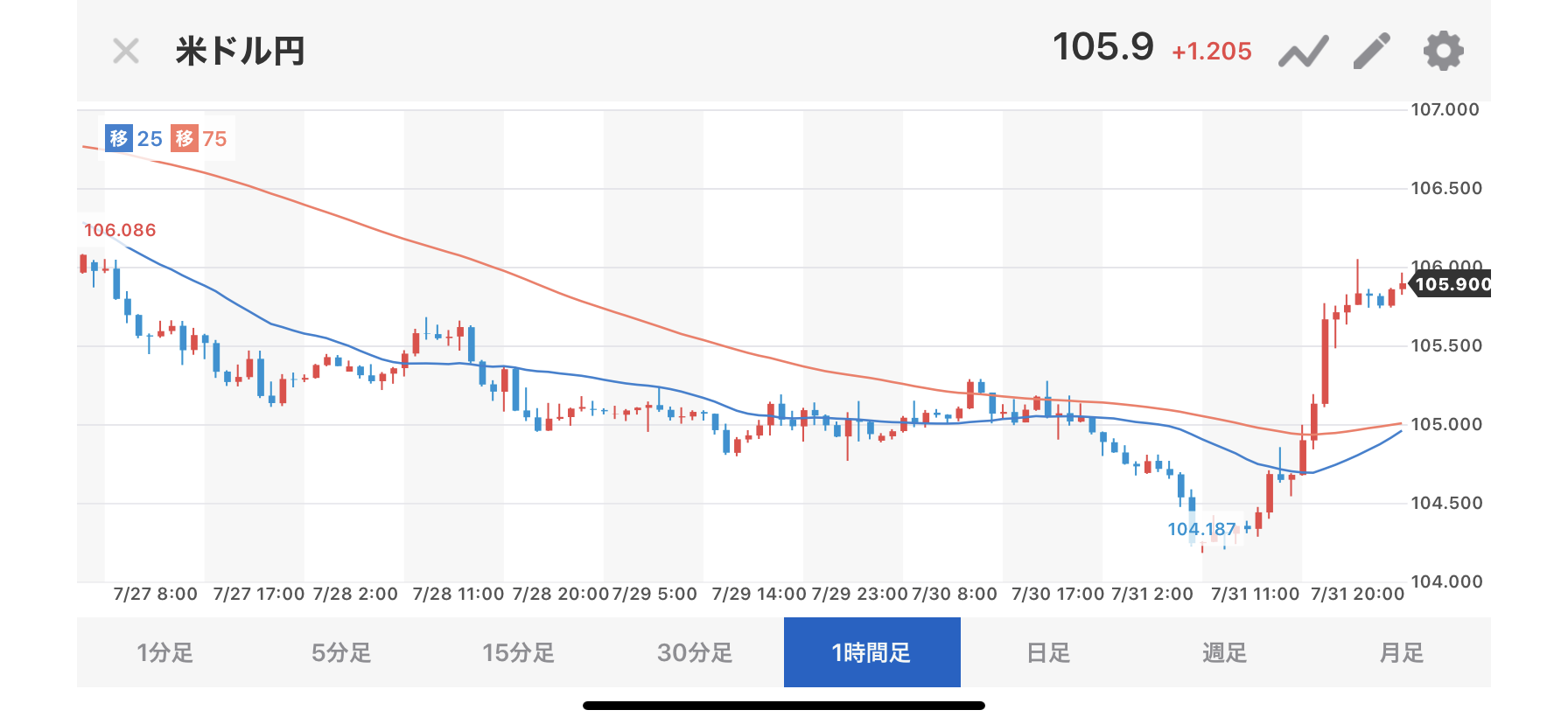The height and width of the screenshot is (724, 1568).
Task: Switch to the 日足 daily chart tab
Action: 1048,652
